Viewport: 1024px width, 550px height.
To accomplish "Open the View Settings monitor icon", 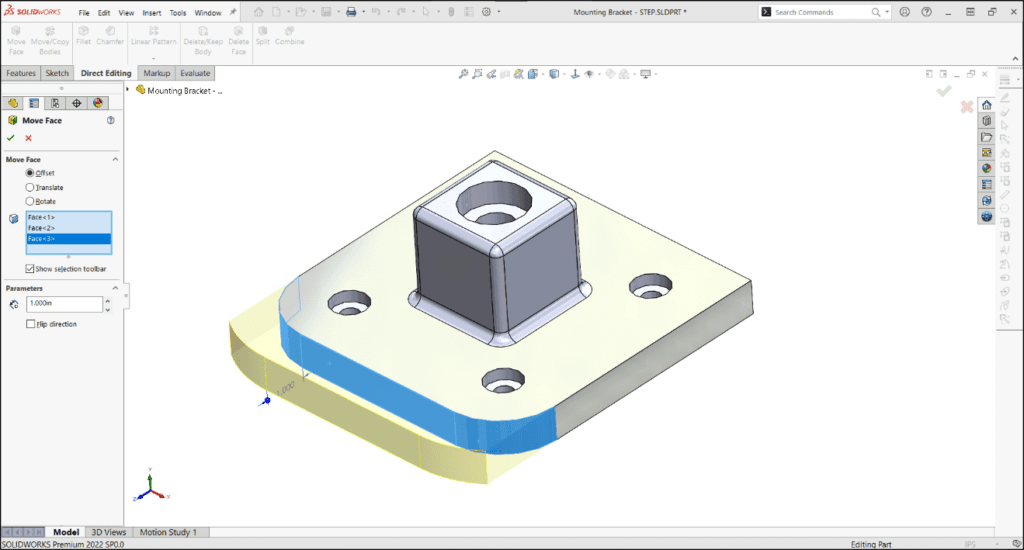I will [645, 74].
